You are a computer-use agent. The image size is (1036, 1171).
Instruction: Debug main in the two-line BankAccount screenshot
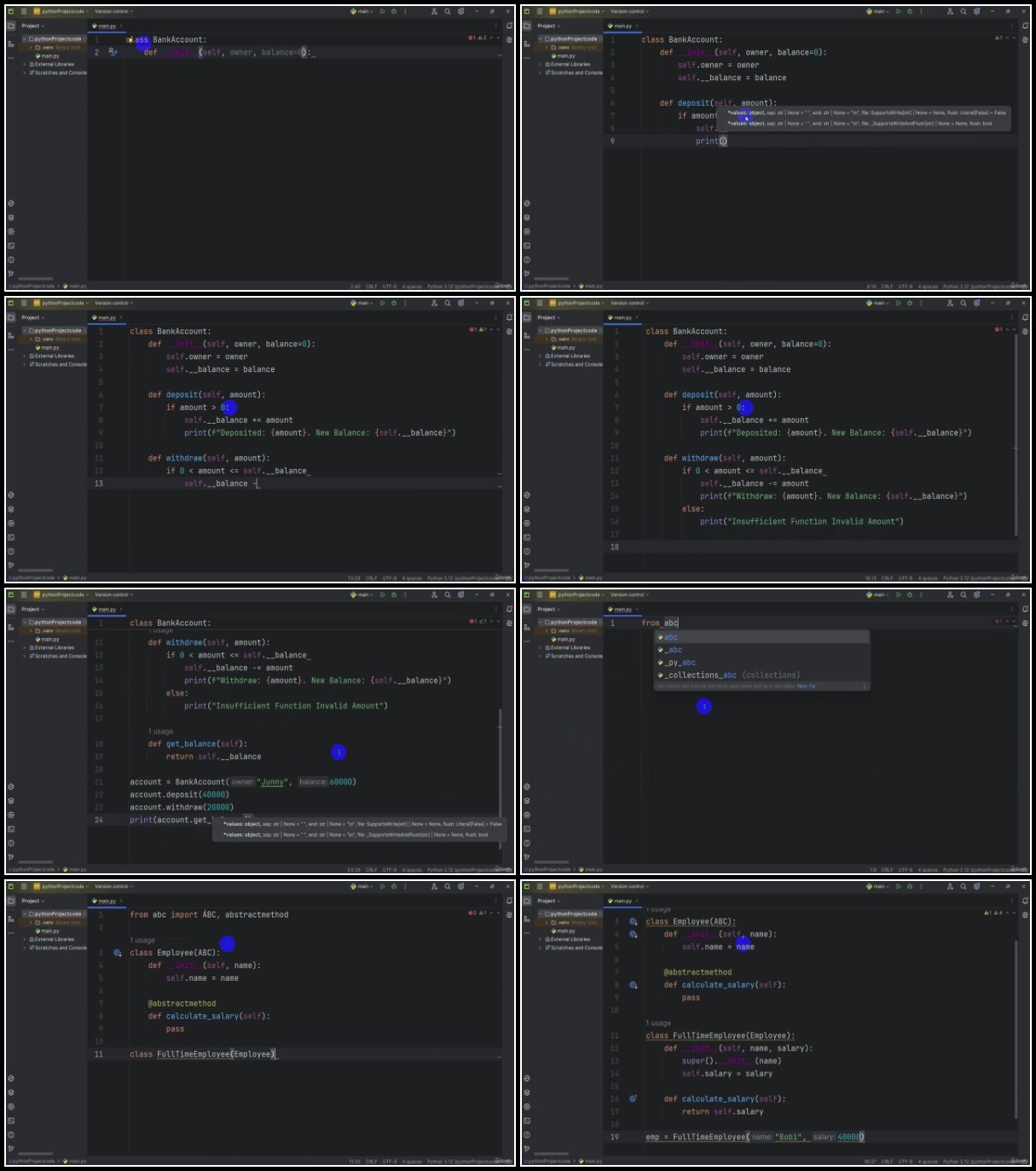click(393, 12)
